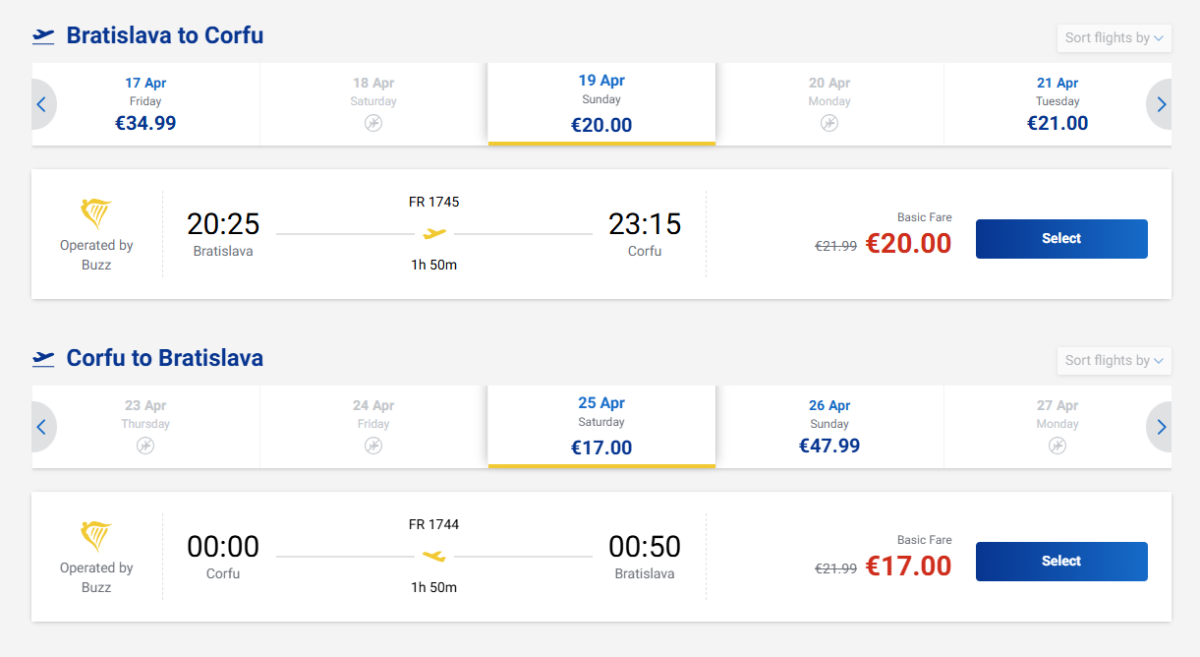Show earlier dates for Corfu to Bratislava
Screen dimensions: 1200x657
(x=42, y=427)
